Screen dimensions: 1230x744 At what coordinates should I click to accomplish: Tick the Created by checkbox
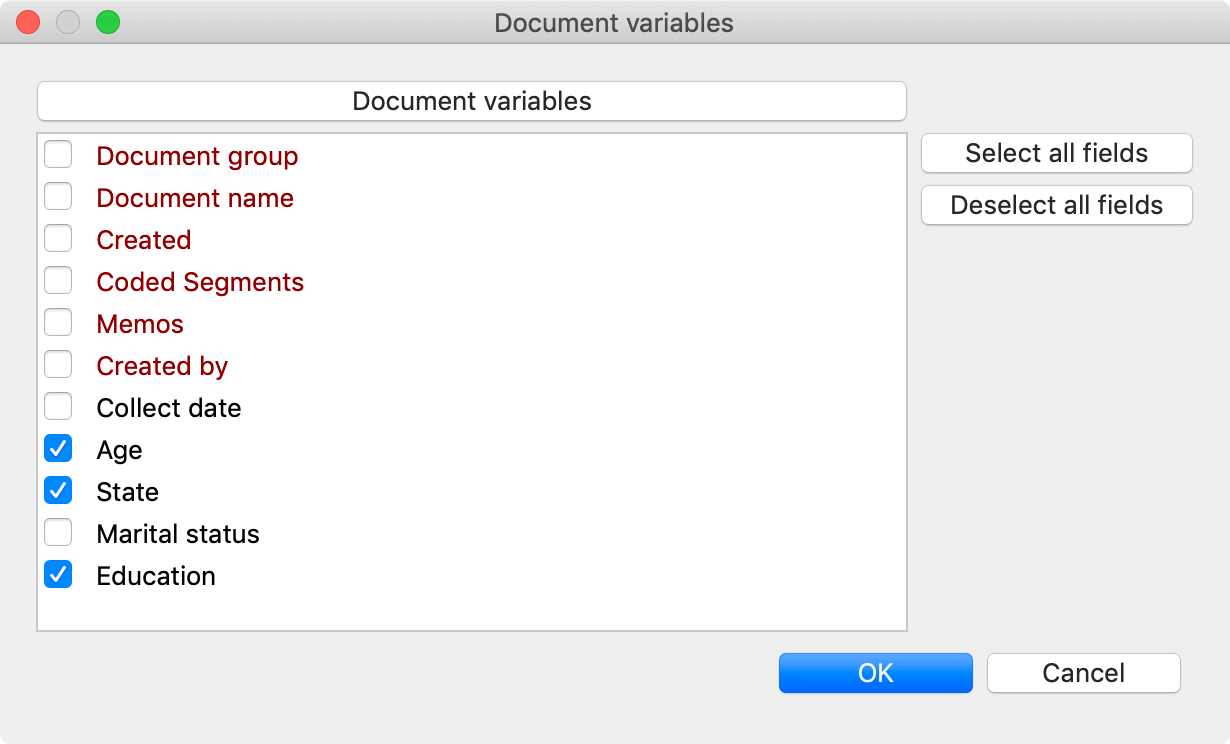pos(58,366)
